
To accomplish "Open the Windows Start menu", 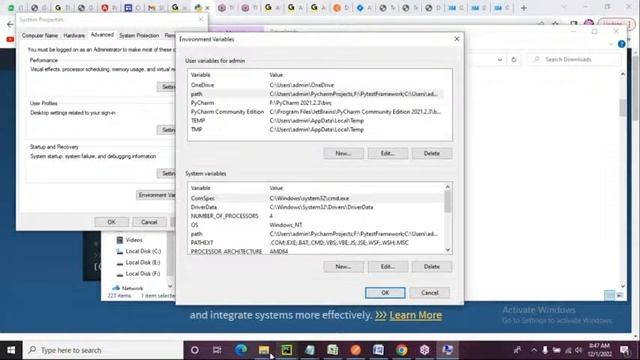I will (11, 350).
